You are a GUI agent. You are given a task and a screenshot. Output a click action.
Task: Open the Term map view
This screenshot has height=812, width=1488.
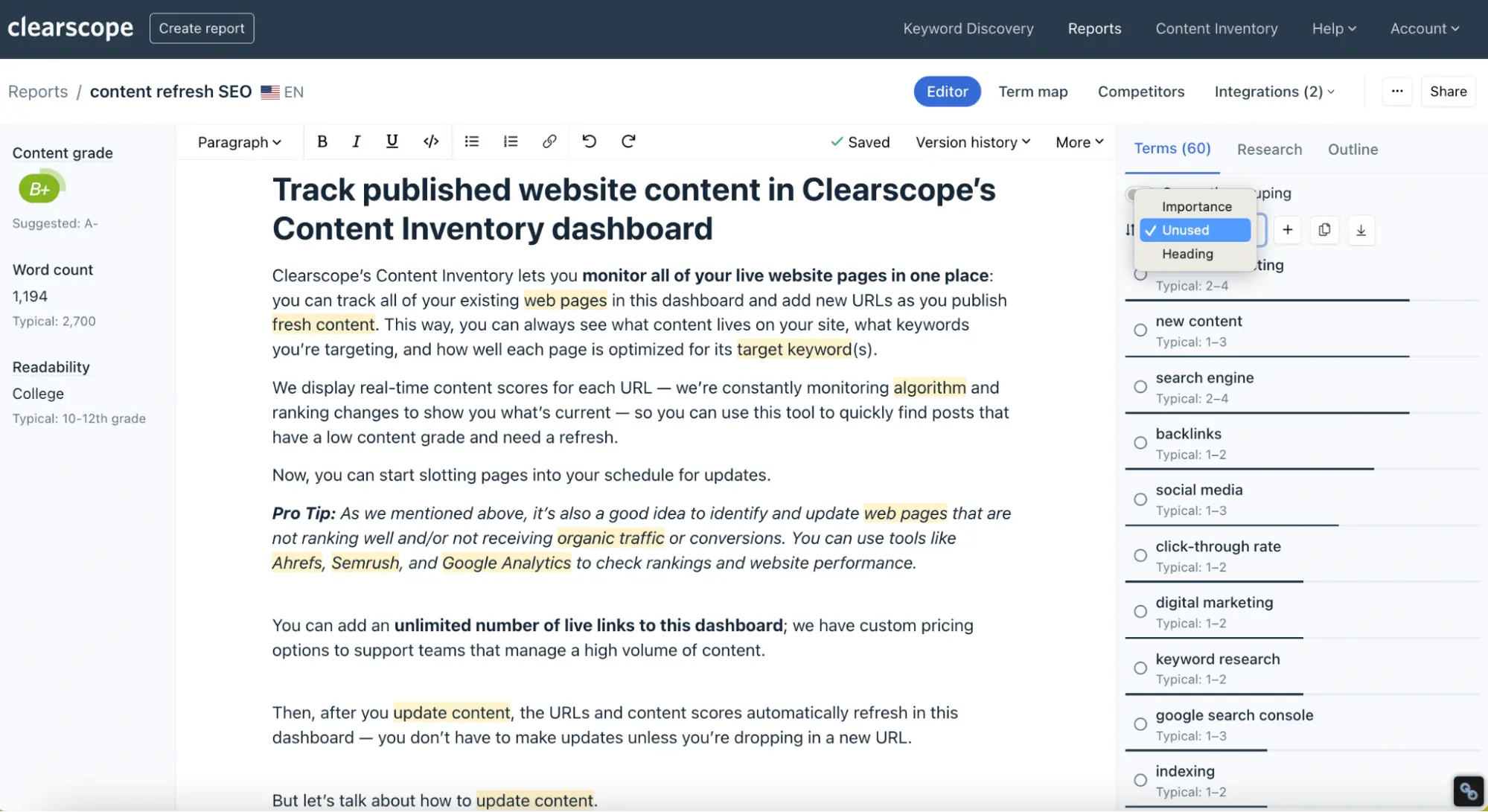(1033, 92)
